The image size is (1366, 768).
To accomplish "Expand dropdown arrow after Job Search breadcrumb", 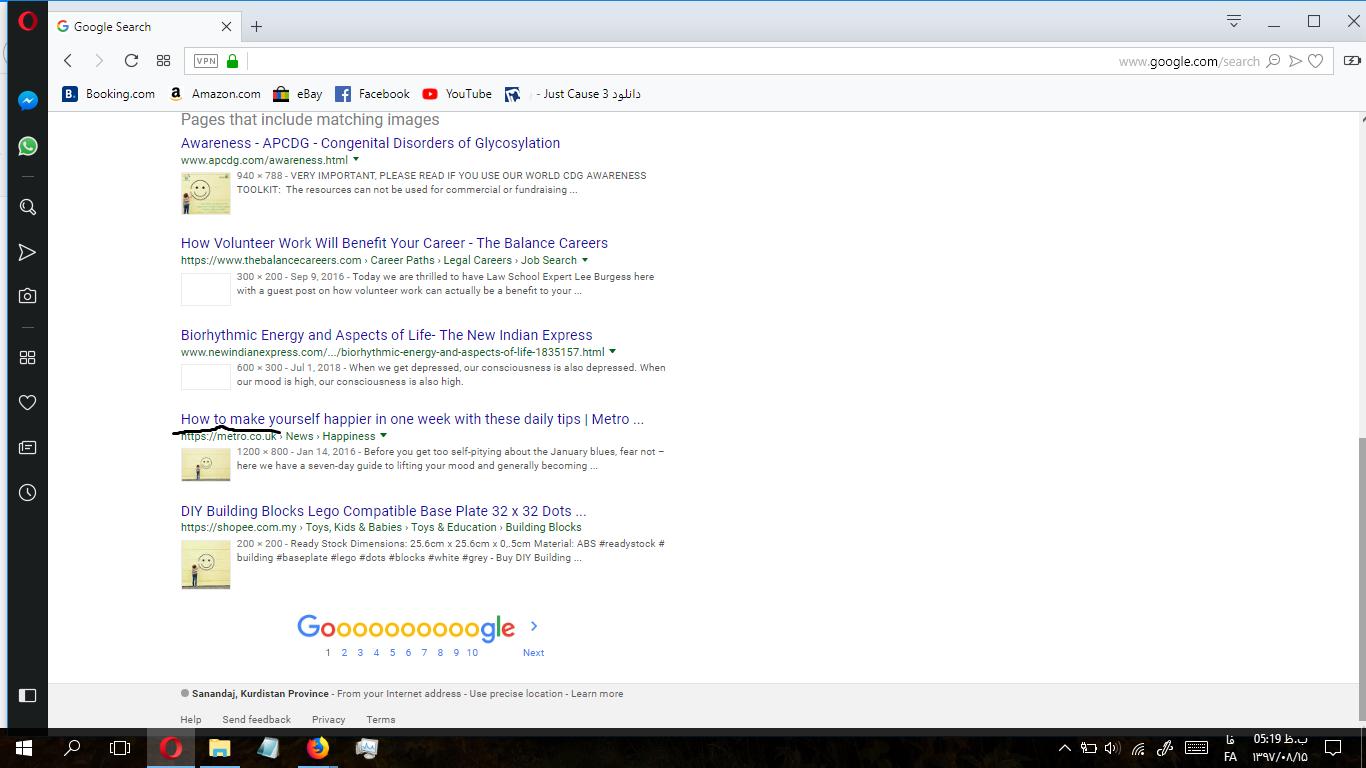I will tap(585, 260).
